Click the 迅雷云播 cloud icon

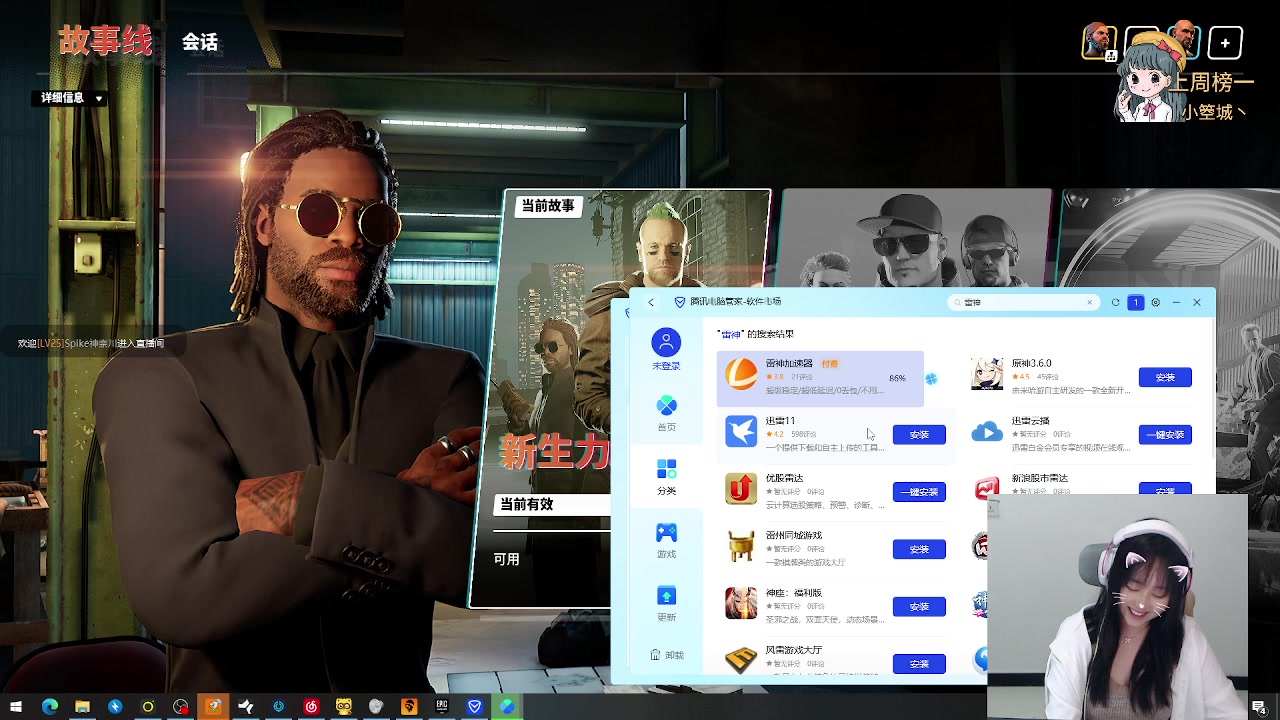(x=987, y=431)
